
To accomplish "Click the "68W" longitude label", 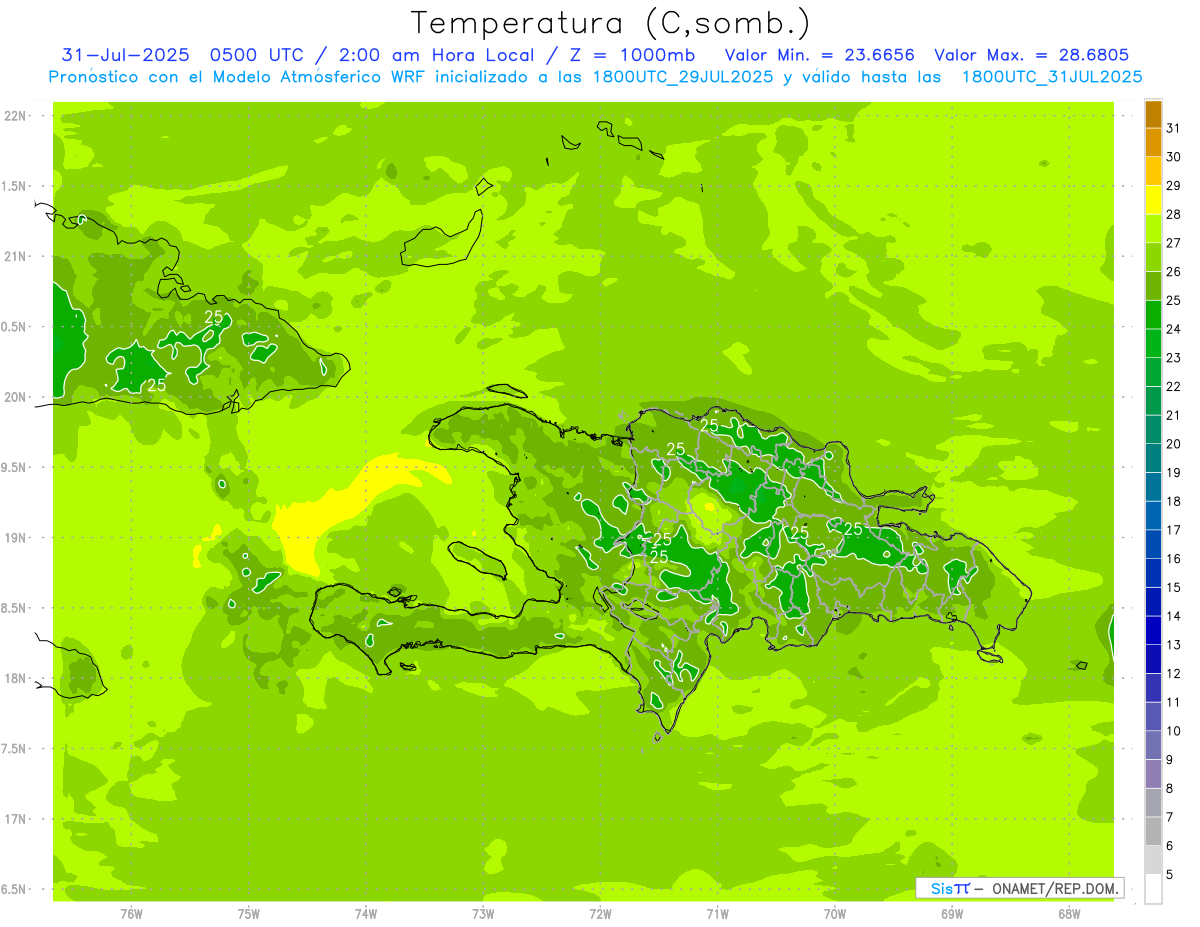I will tap(1069, 914).
